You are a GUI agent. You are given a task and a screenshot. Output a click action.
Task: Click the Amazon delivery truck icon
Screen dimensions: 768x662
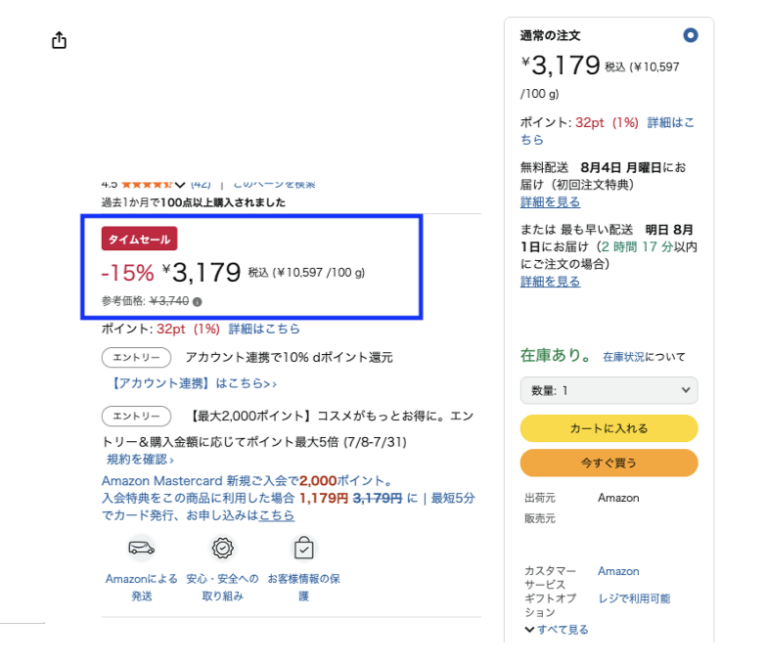142,547
